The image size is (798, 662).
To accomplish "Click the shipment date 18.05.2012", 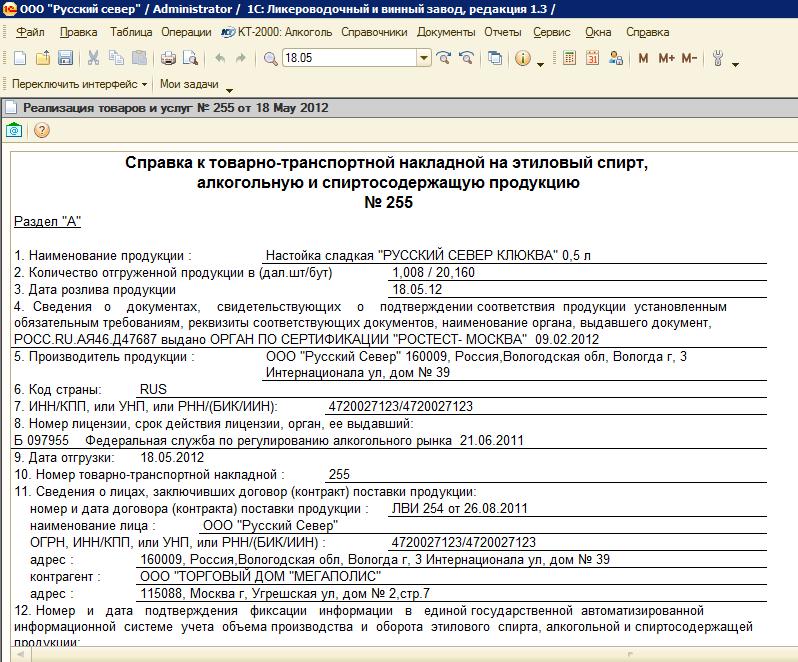I will (x=172, y=457).
